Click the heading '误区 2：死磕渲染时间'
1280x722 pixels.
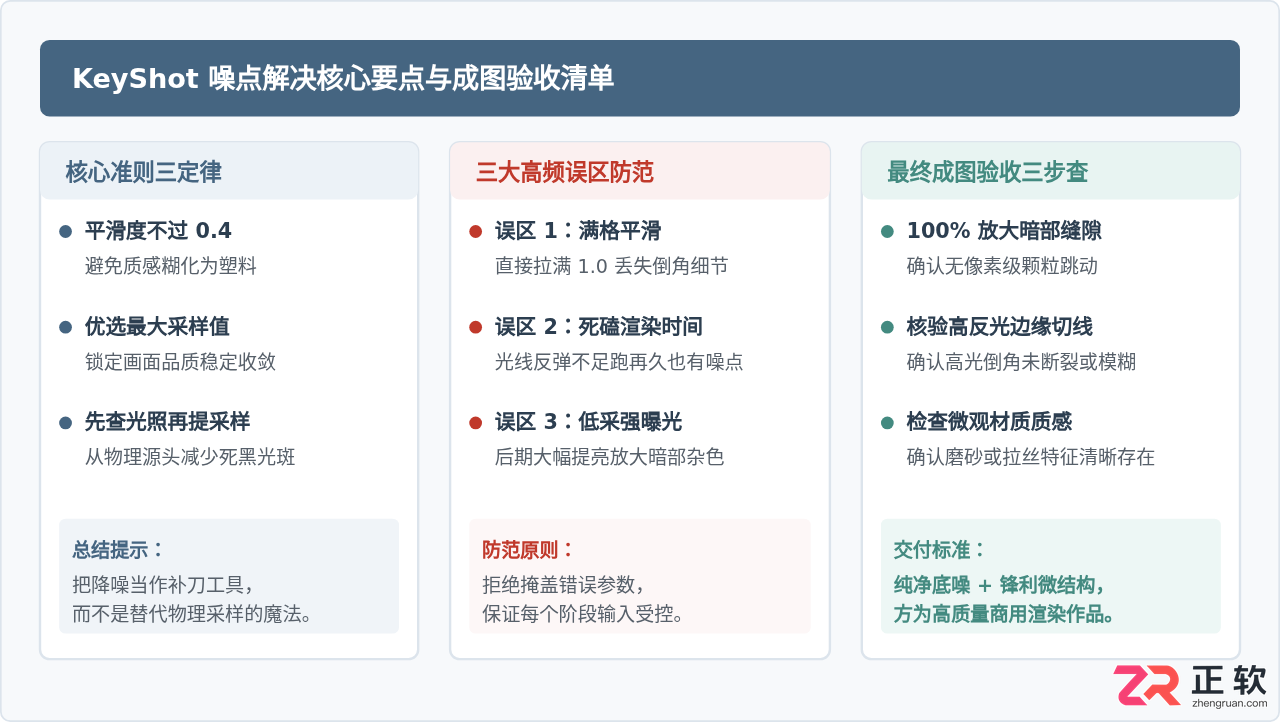point(599,326)
